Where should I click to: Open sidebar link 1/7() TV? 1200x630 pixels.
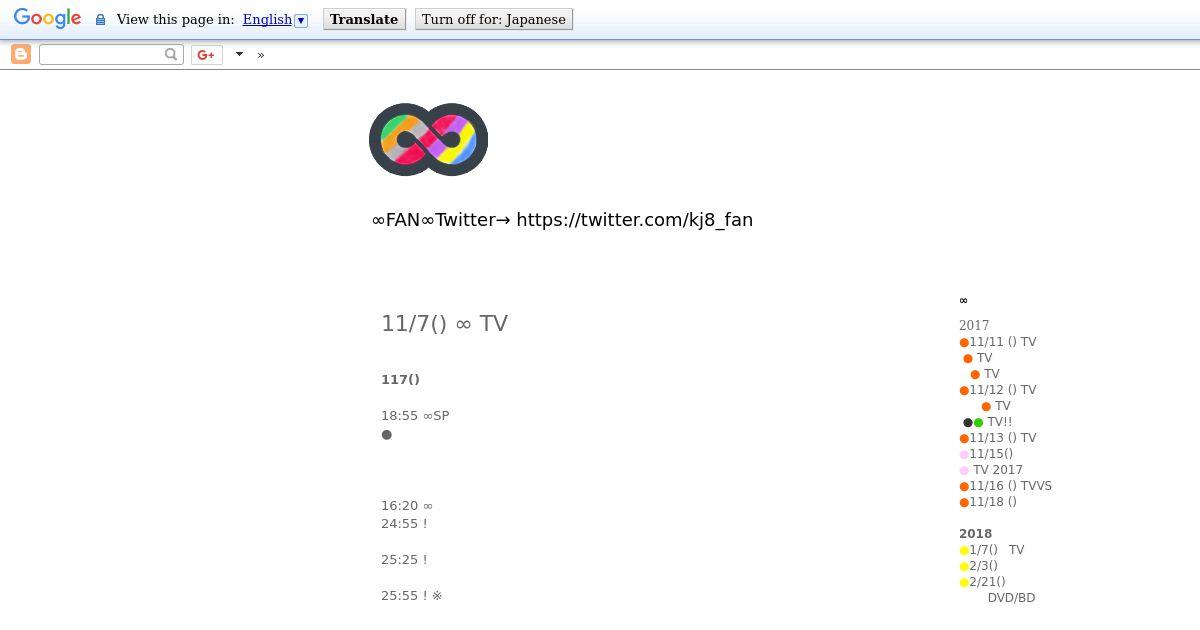click(x=997, y=550)
